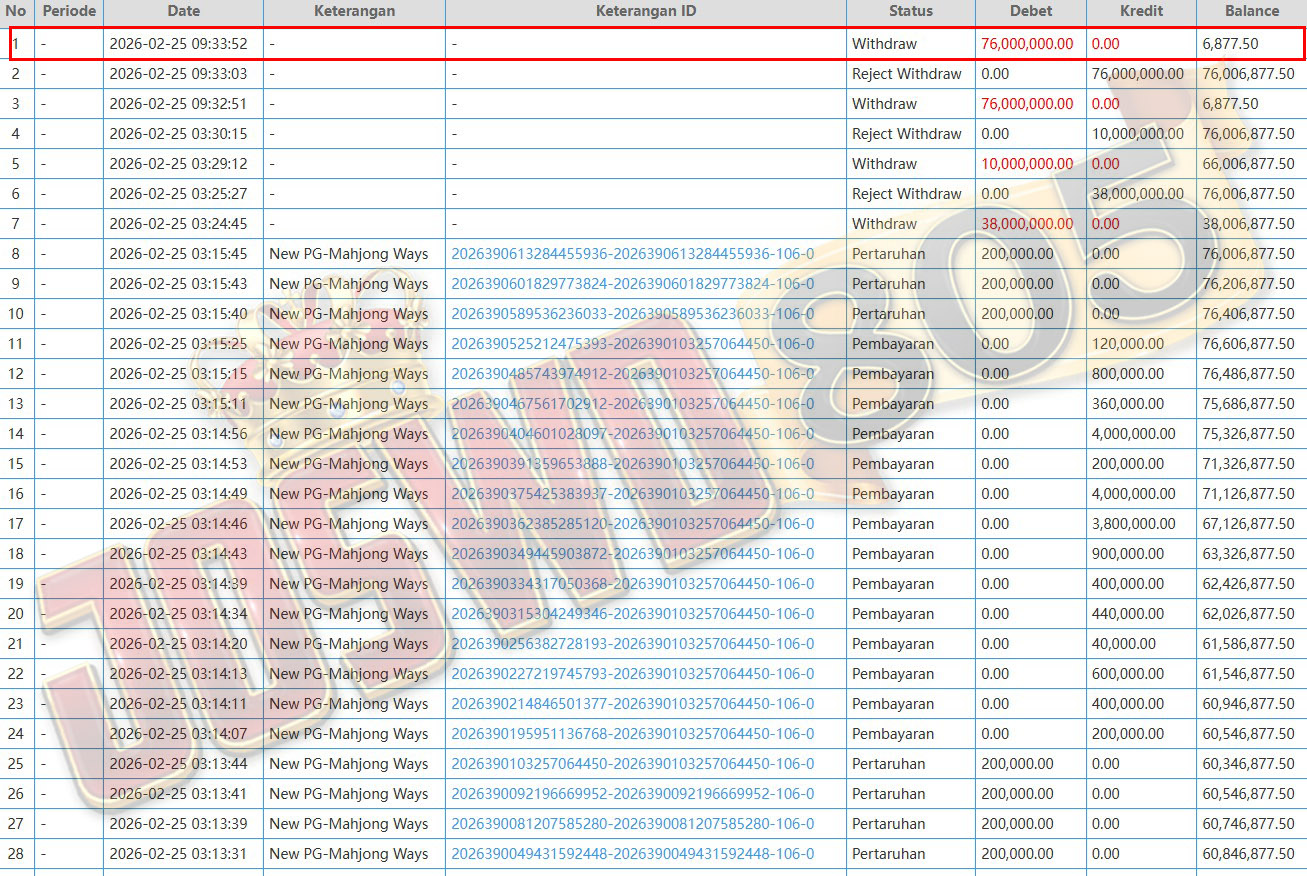Open the Keterangan ID link in row 8
The width and height of the screenshot is (1307, 876).
coord(632,254)
